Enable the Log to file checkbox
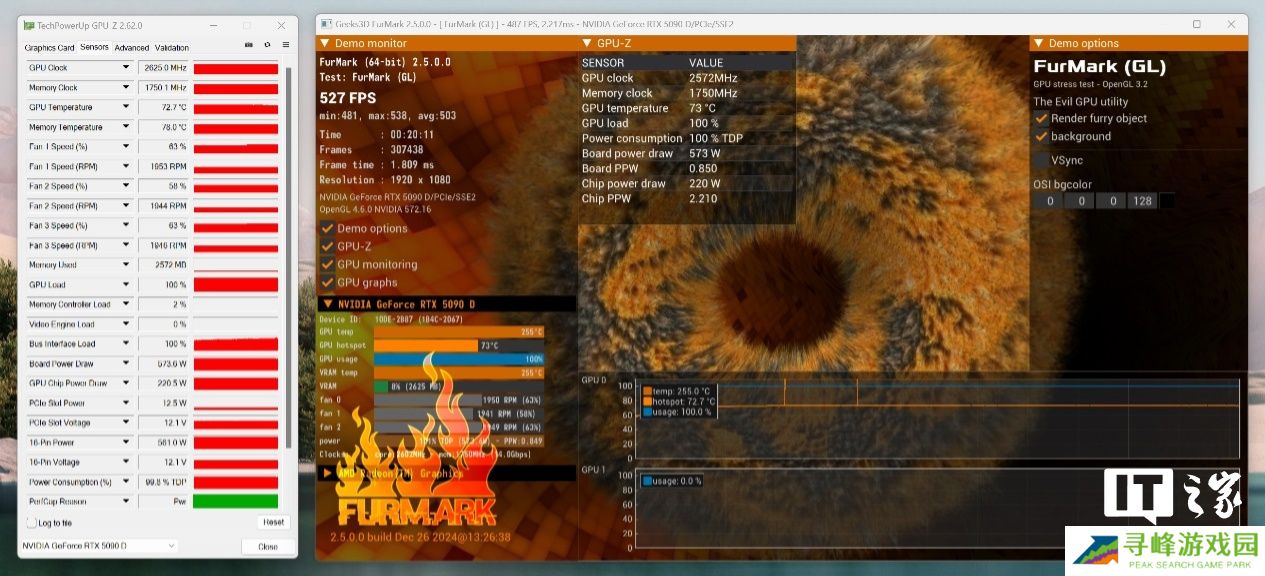 click(x=32, y=523)
